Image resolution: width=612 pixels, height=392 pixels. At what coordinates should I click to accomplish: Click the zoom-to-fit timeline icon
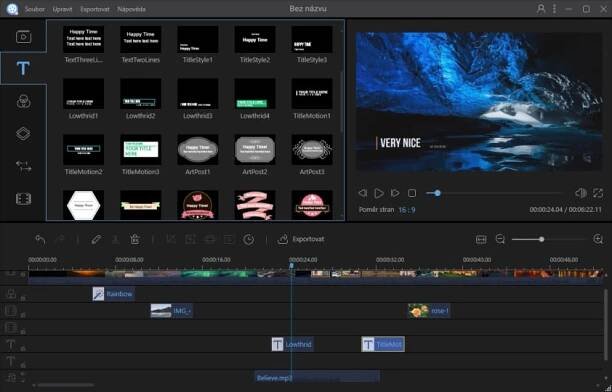(481, 239)
